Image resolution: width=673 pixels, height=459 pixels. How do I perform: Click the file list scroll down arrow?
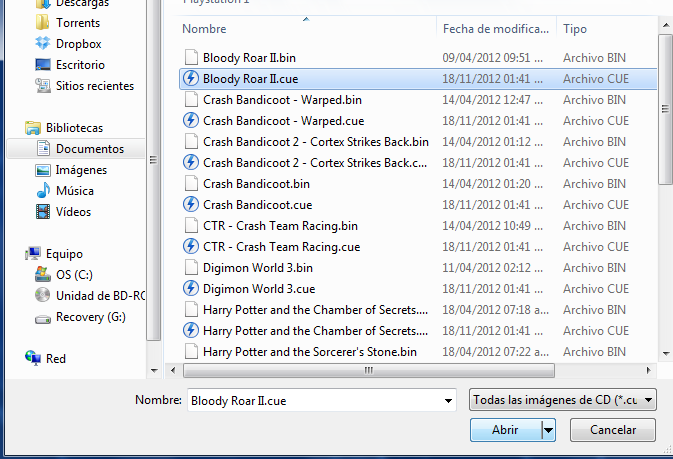pos(666,354)
